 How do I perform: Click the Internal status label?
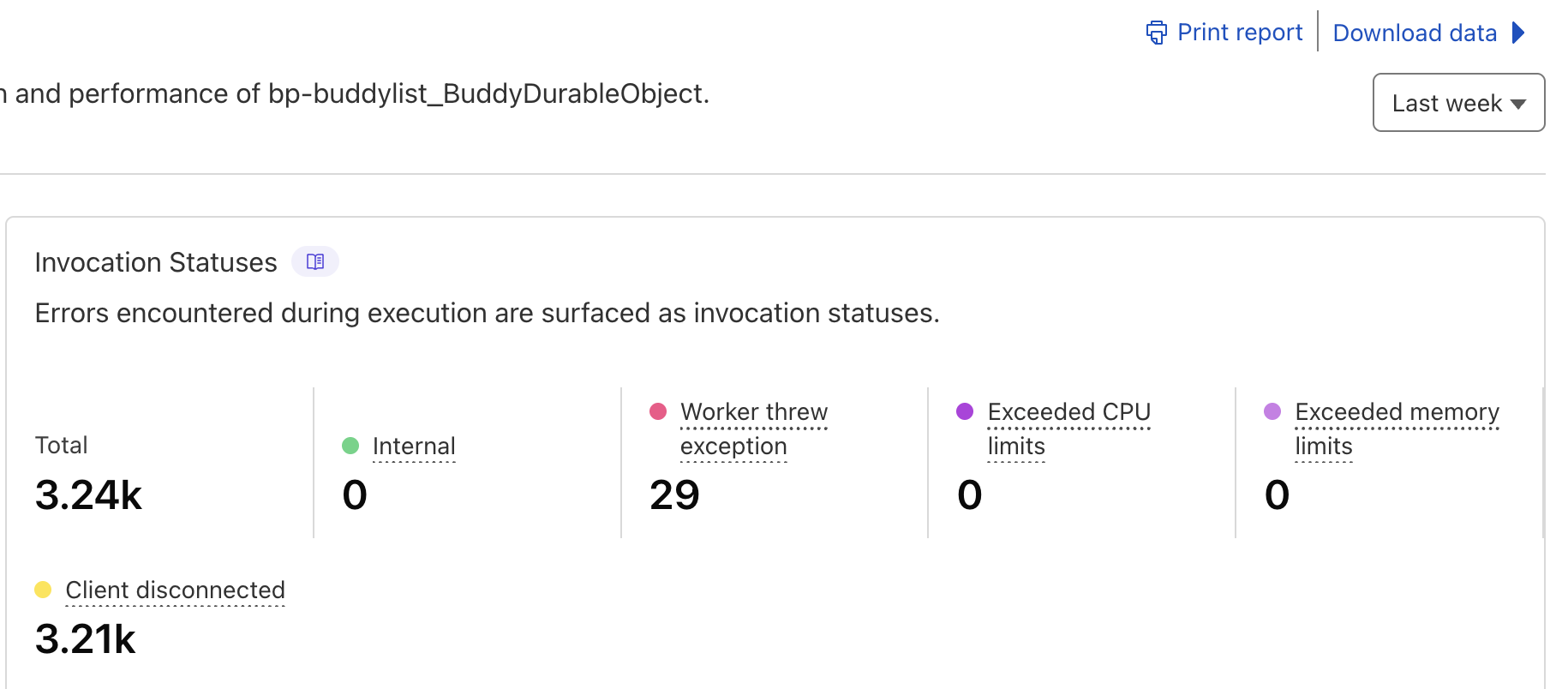click(x=414, y=446)
